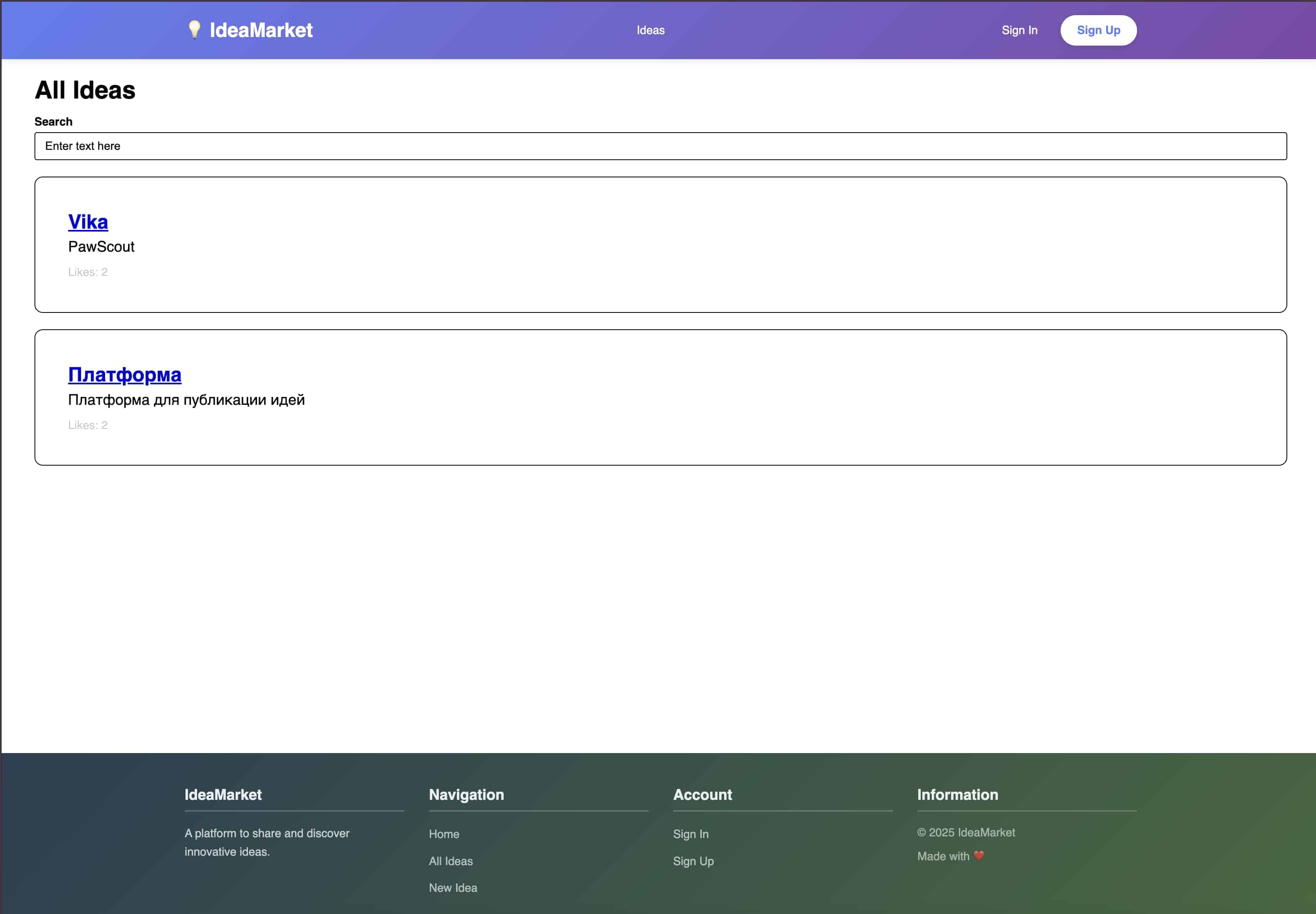The height and width of the screenshot is (914, 1316).
Task: Click Sign Up under footer Account
Action: 692,861
